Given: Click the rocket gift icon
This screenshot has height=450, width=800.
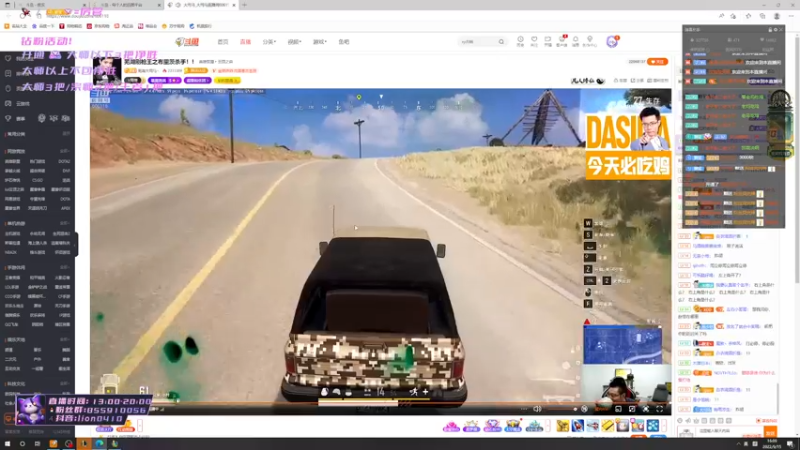Looking at the screenshot, I should (578, 426).
